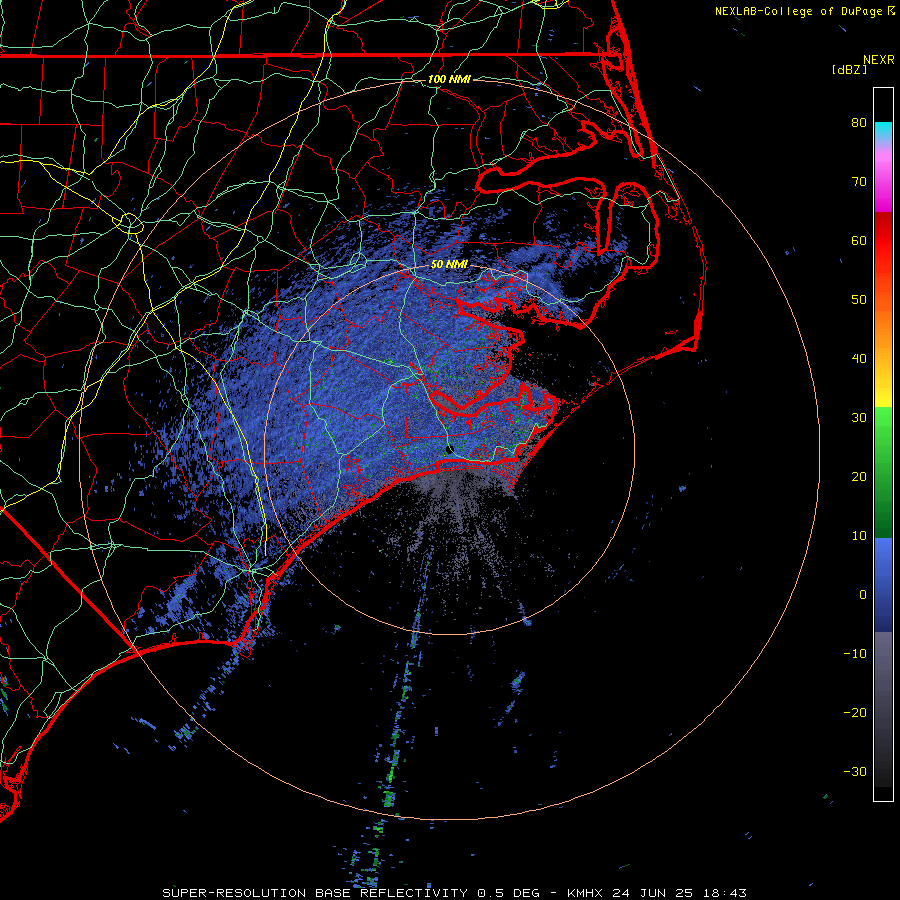Image resolution: width=900 pixels, height=900 pixels.
Task: Click the circular highway interchange loop marker
Action: [x=130, y=223]
